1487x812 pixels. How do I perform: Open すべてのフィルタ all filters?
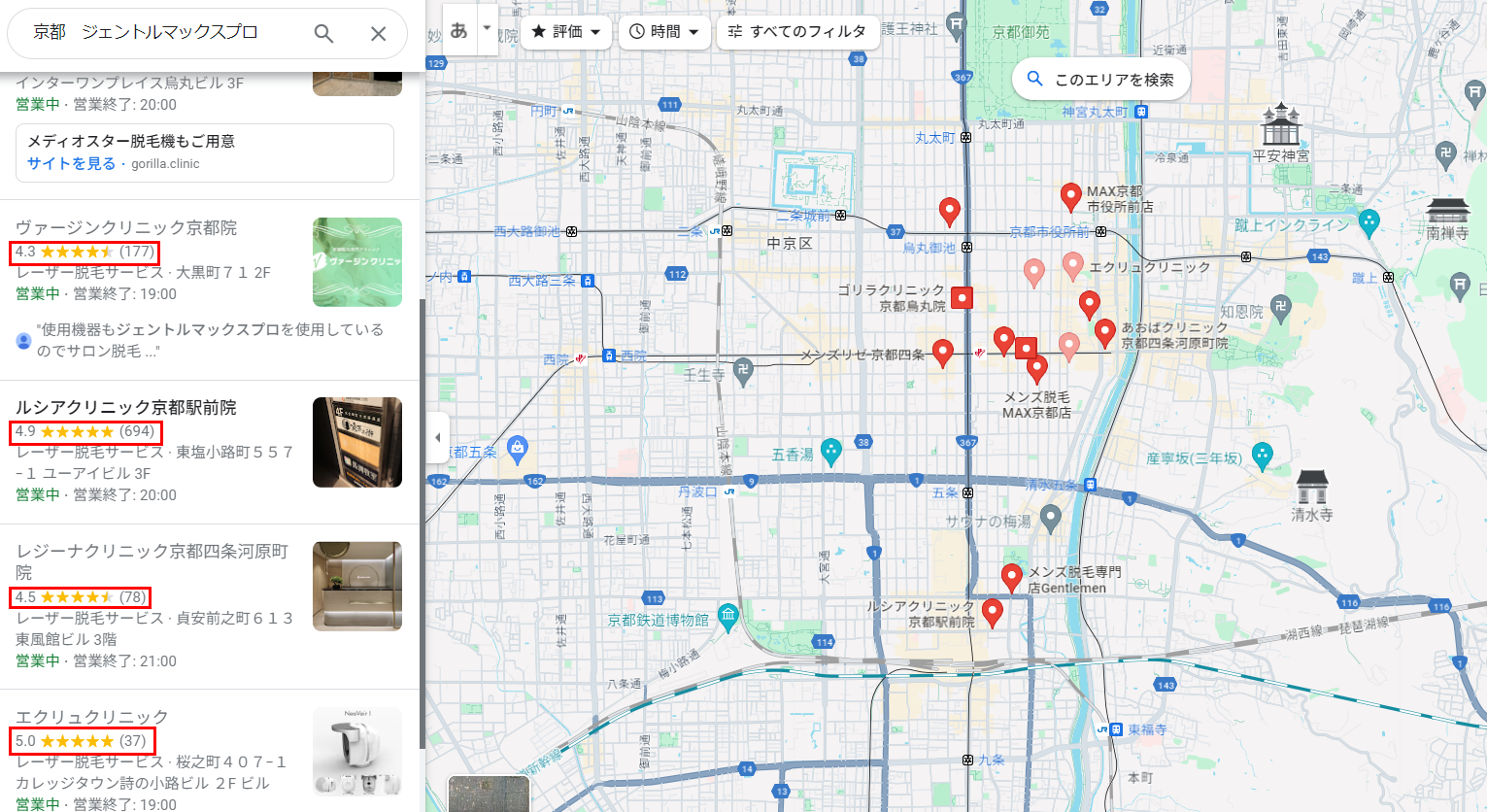tap(797, 32)
